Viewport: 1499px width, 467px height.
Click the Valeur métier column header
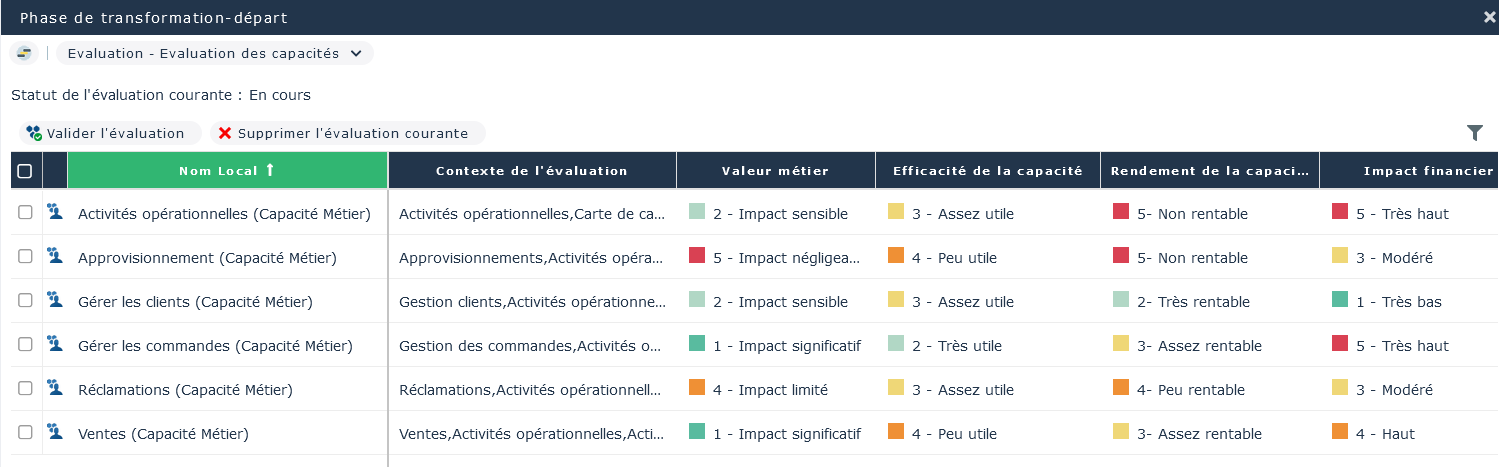tap(775, 171)
